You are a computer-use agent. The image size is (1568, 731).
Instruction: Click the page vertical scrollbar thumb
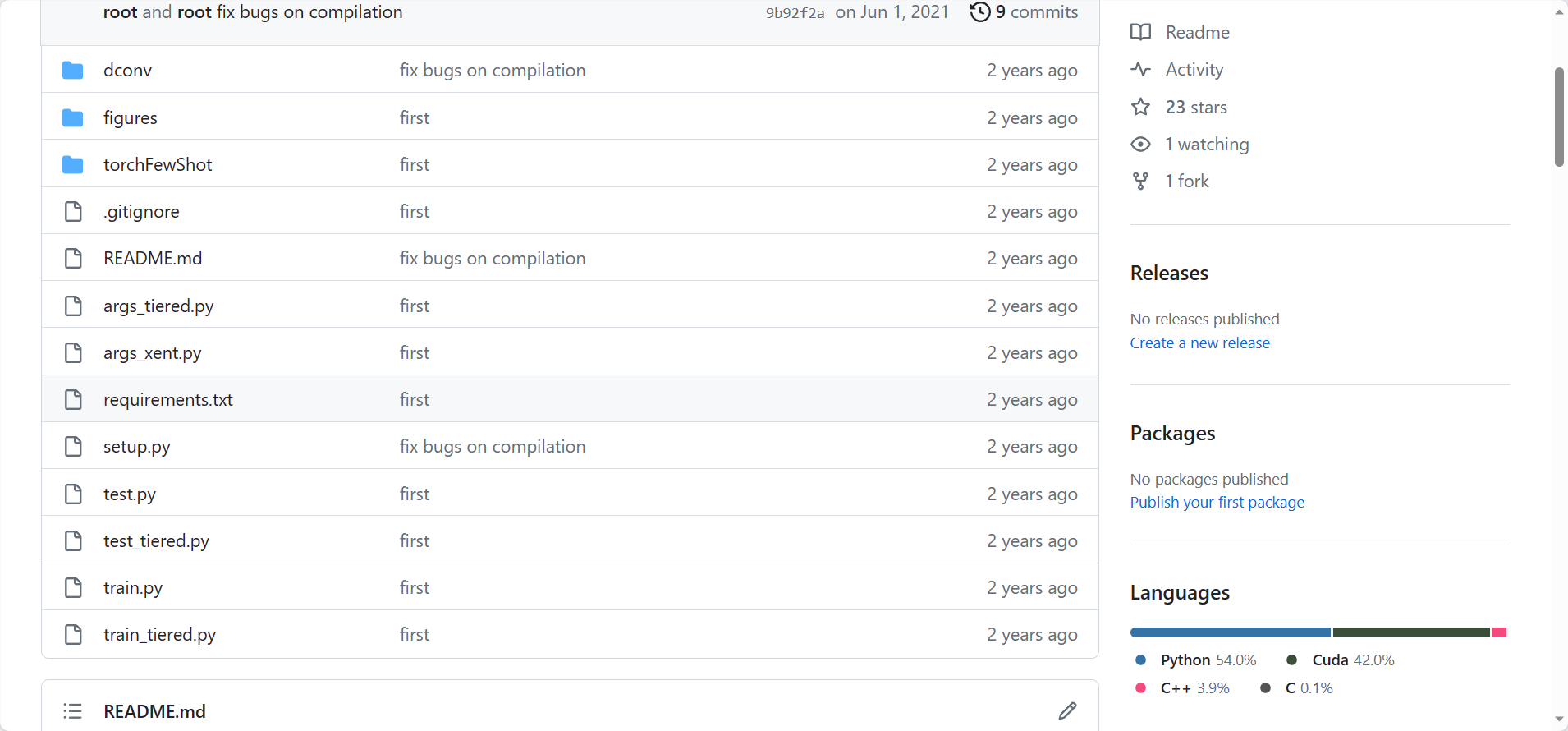[x=1559, y=117]
